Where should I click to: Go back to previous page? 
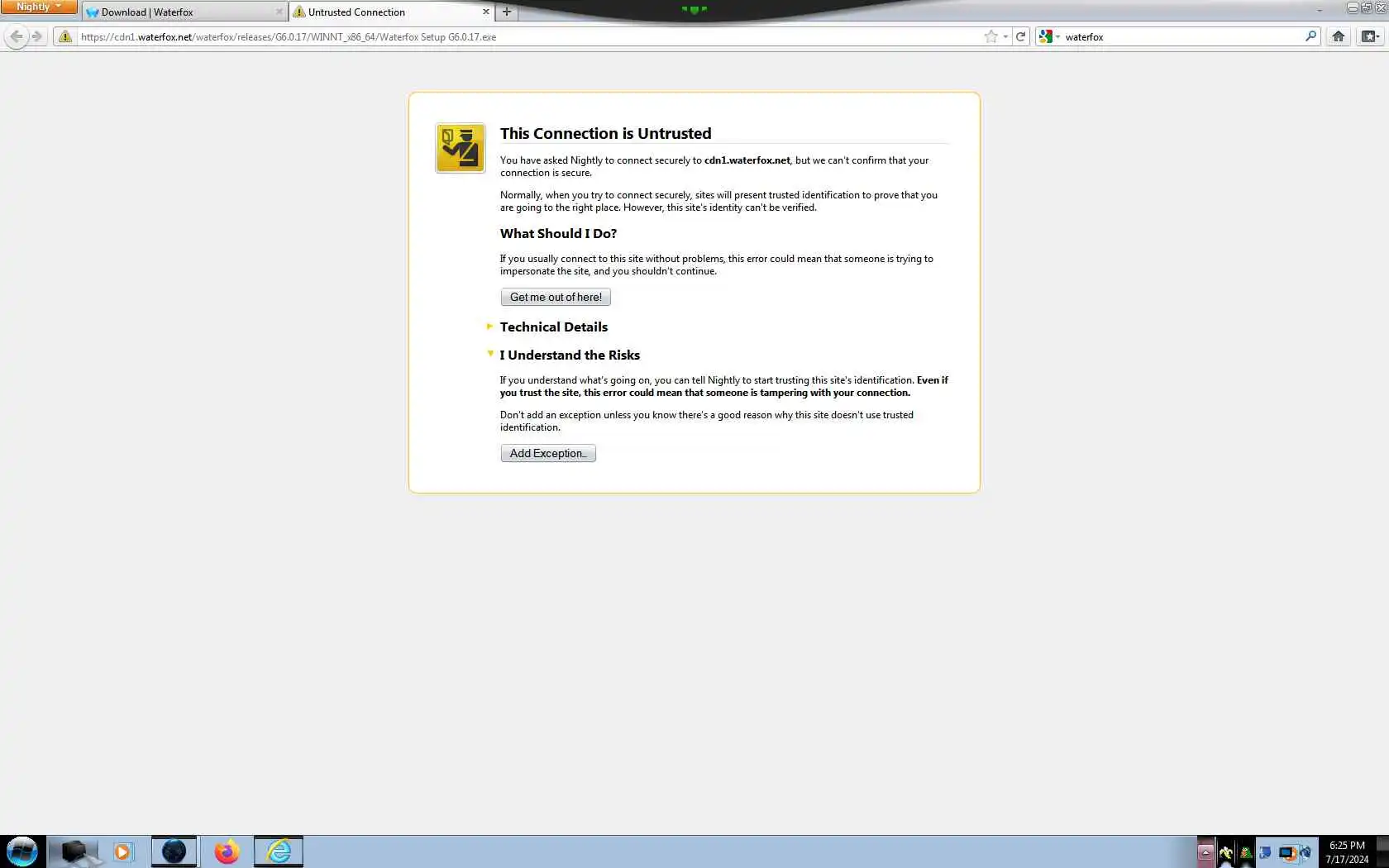(16, 36)
